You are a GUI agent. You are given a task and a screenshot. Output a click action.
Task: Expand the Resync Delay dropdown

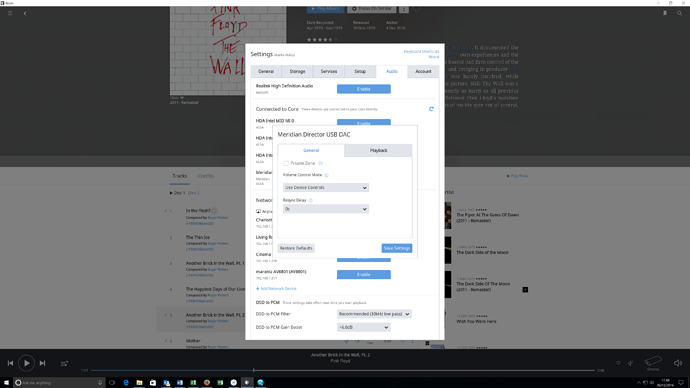pos(326,209)
